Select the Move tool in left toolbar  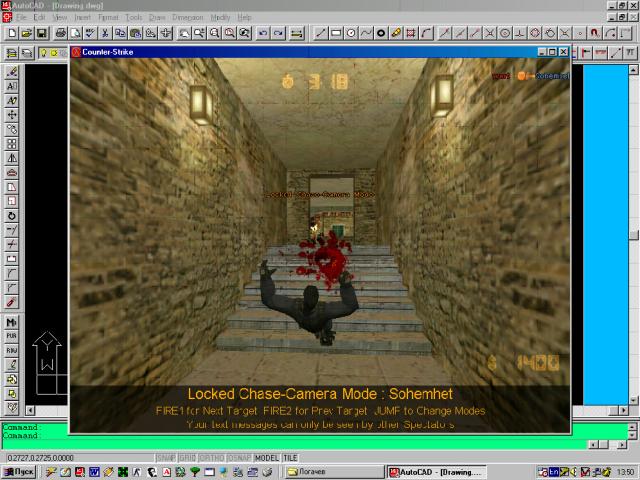(11, 115)
